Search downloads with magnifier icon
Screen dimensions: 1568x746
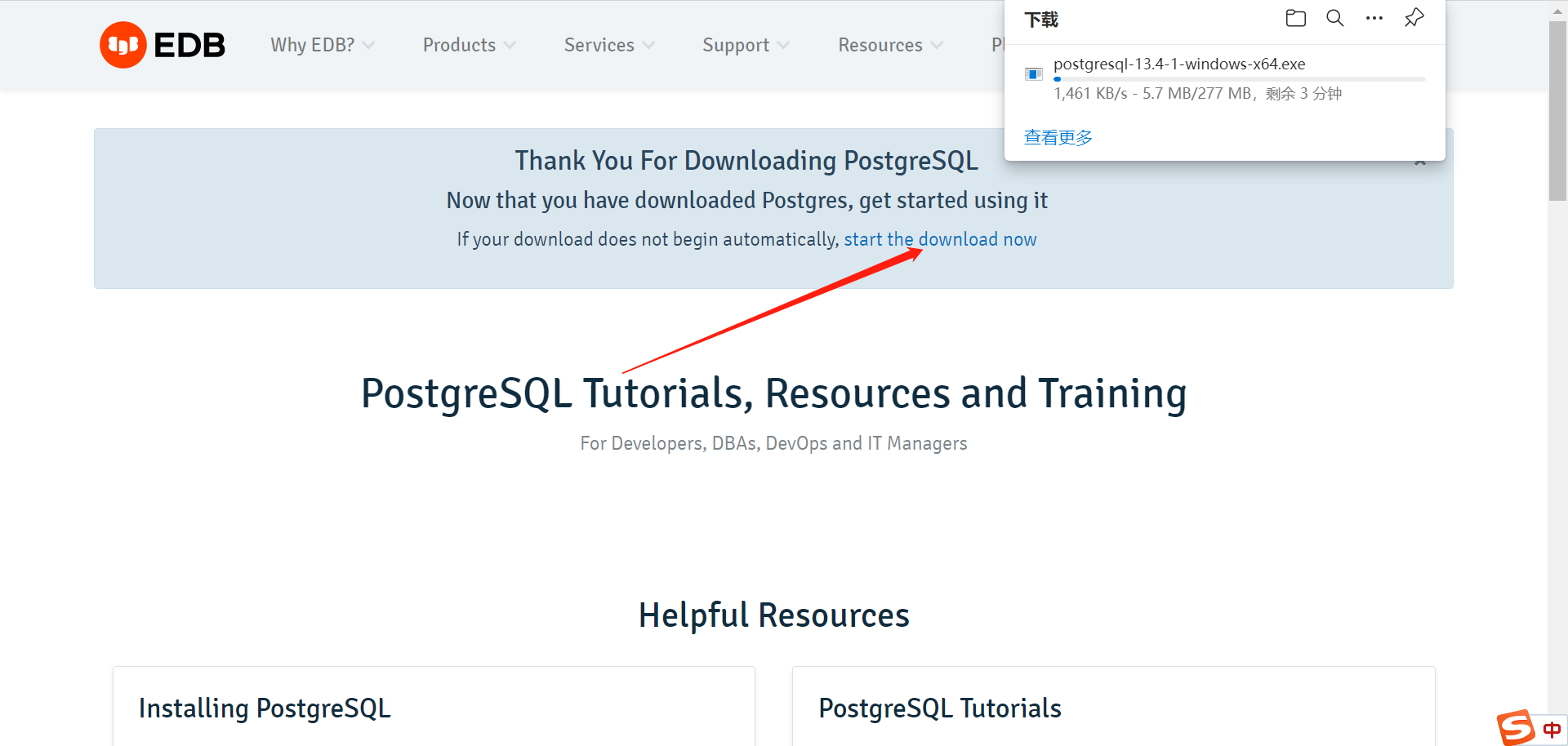(1334, 18)
